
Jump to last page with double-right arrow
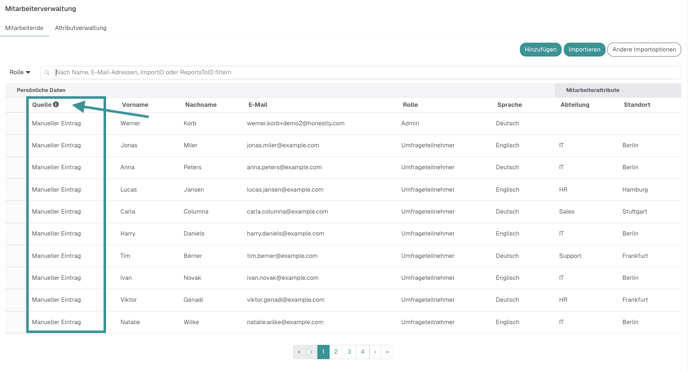pyautogui.click(x=387, y=352)
